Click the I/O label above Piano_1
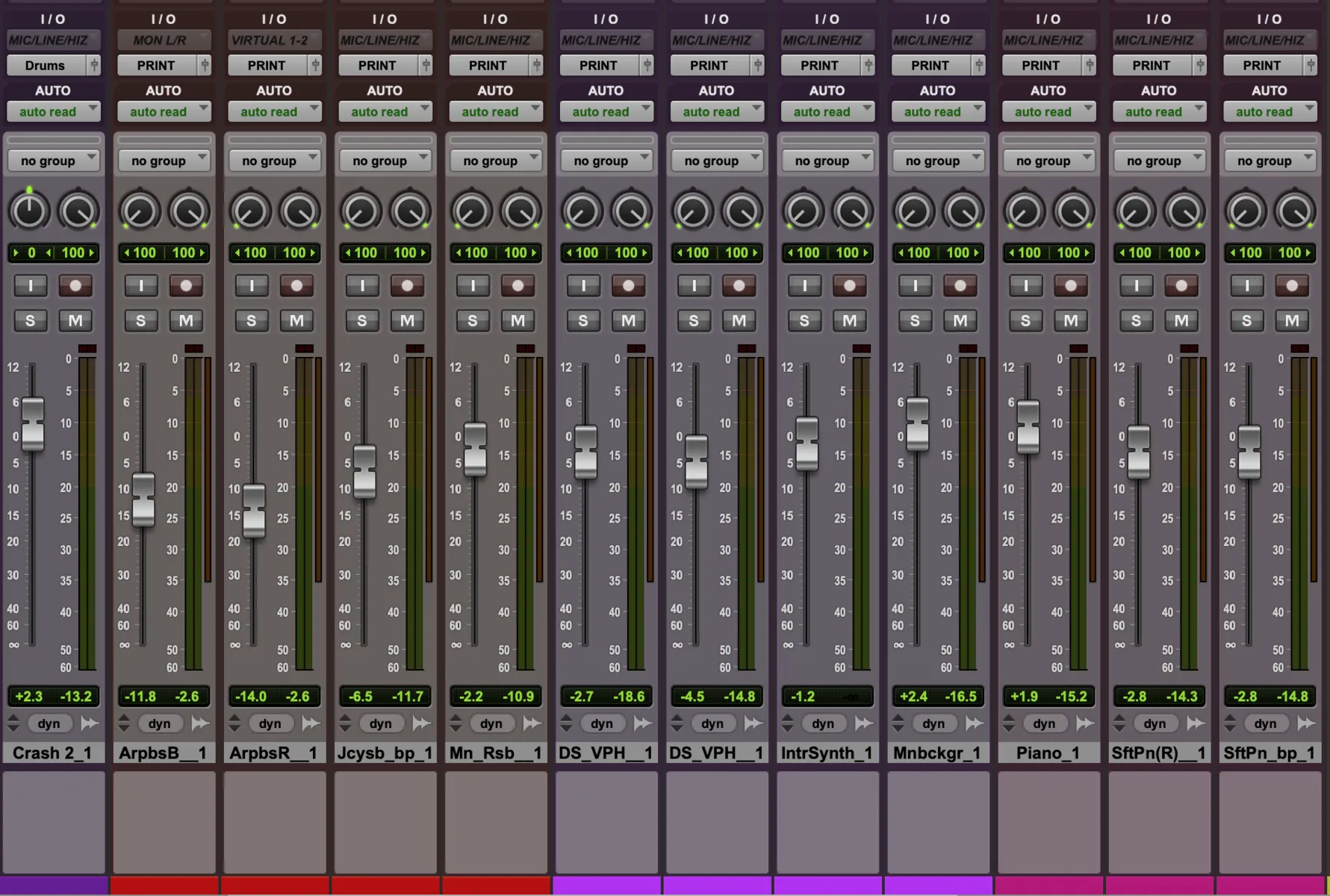The image size is (1330, 896). coord(1048,19)
